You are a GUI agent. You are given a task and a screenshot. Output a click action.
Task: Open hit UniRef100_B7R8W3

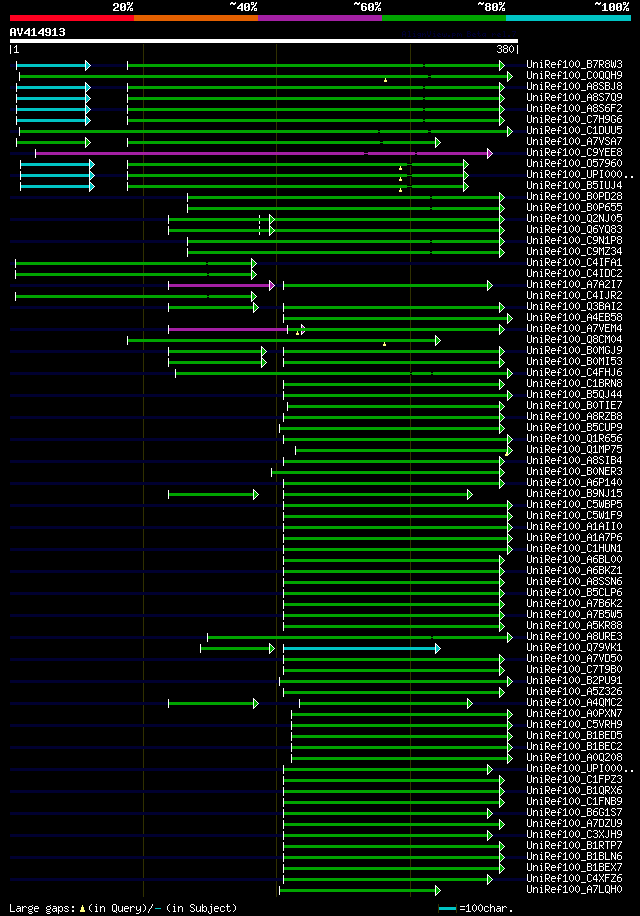tap(574, 64)
